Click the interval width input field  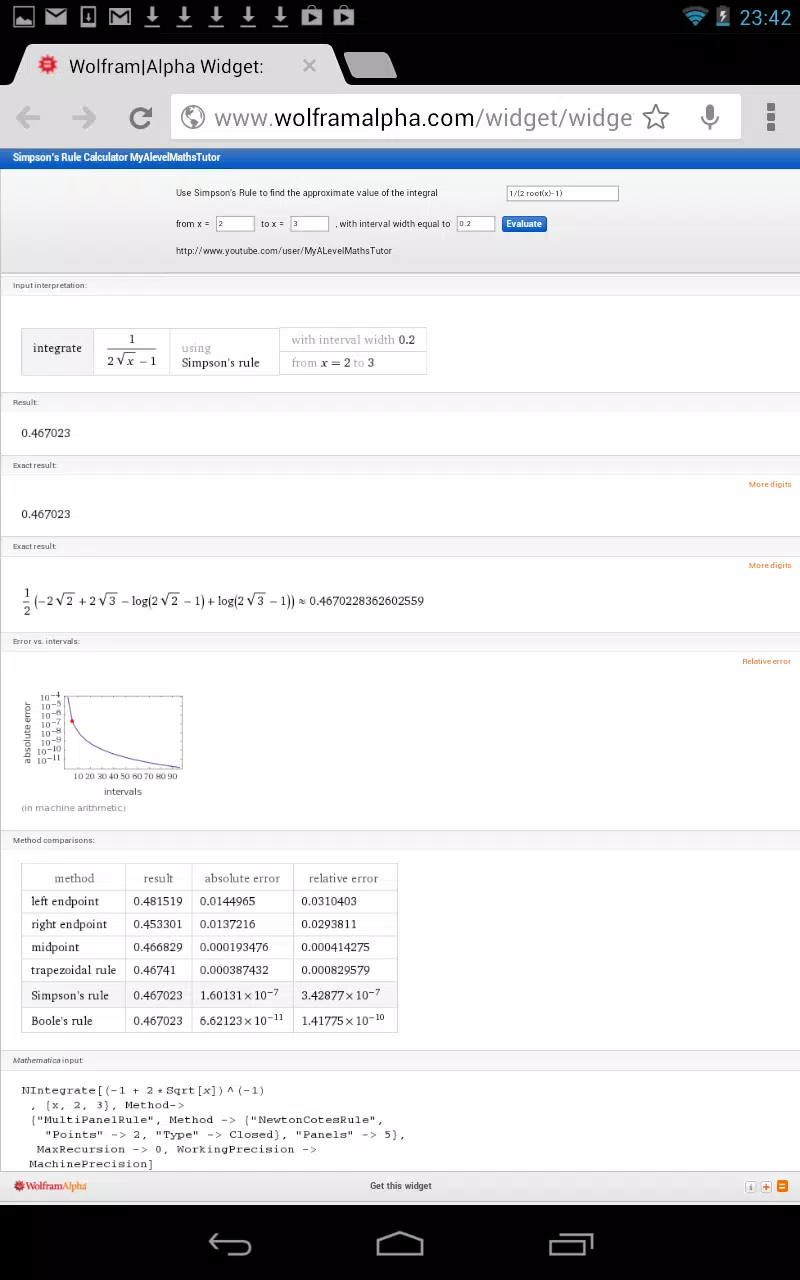pos(476,224)
